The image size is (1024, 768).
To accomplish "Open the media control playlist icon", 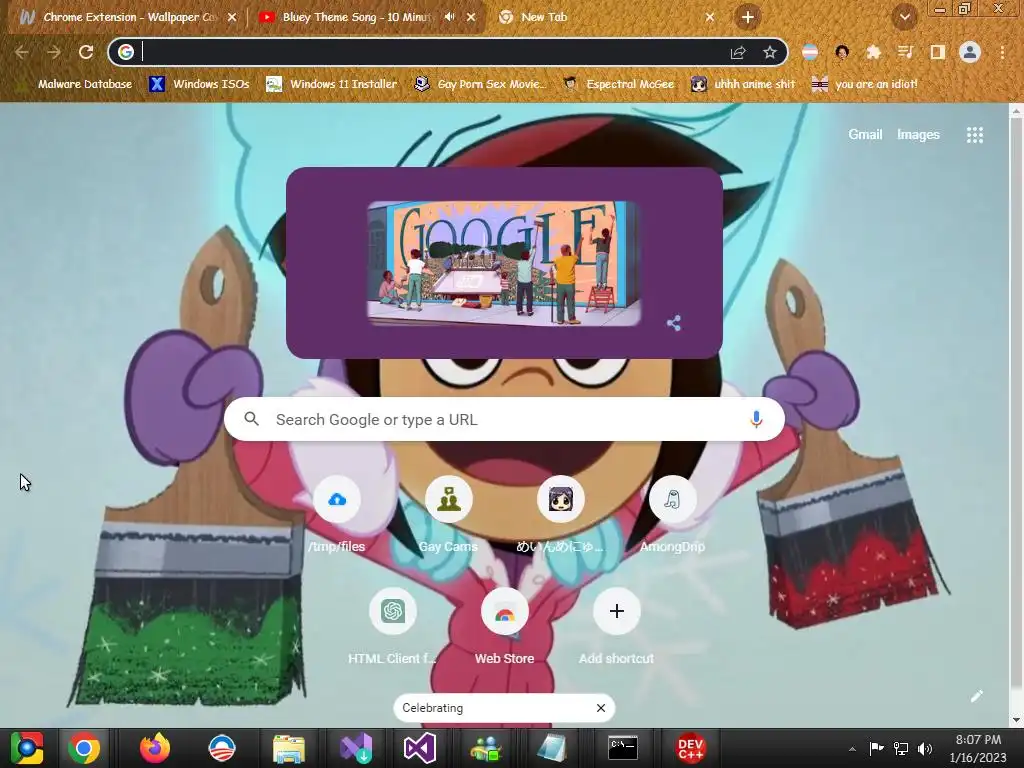I will click(906, 52).
